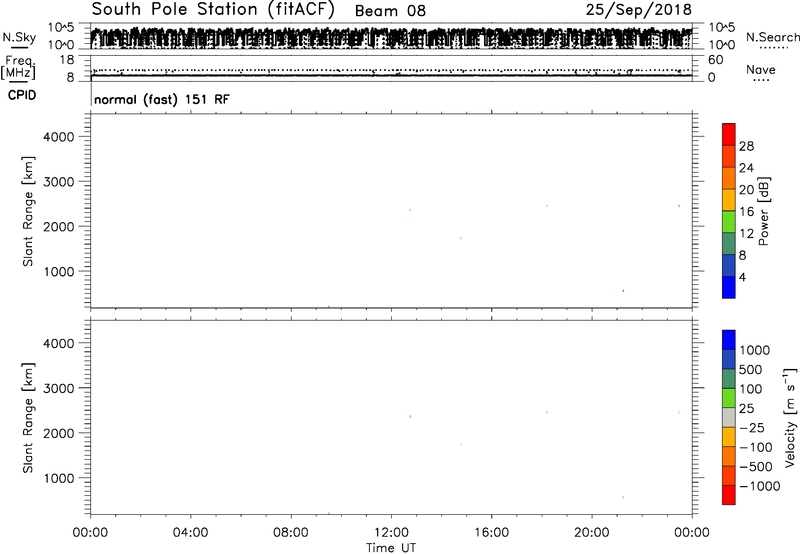Viewport: 800px width, 554px height.
Task: Click the 'N.Search' legend label
Action: [772, 37]
